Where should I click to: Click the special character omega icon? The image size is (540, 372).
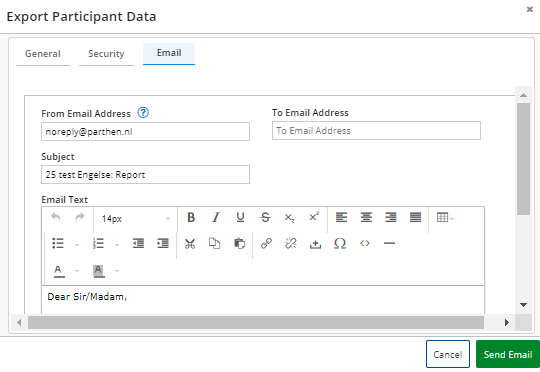tap(340, 244)
